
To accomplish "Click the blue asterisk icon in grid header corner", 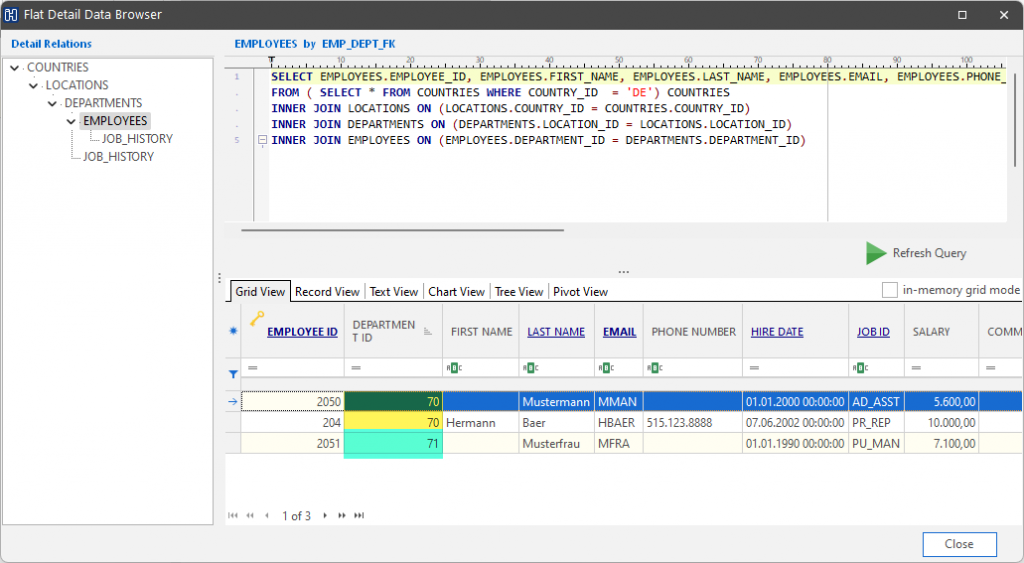I will 233,330.
